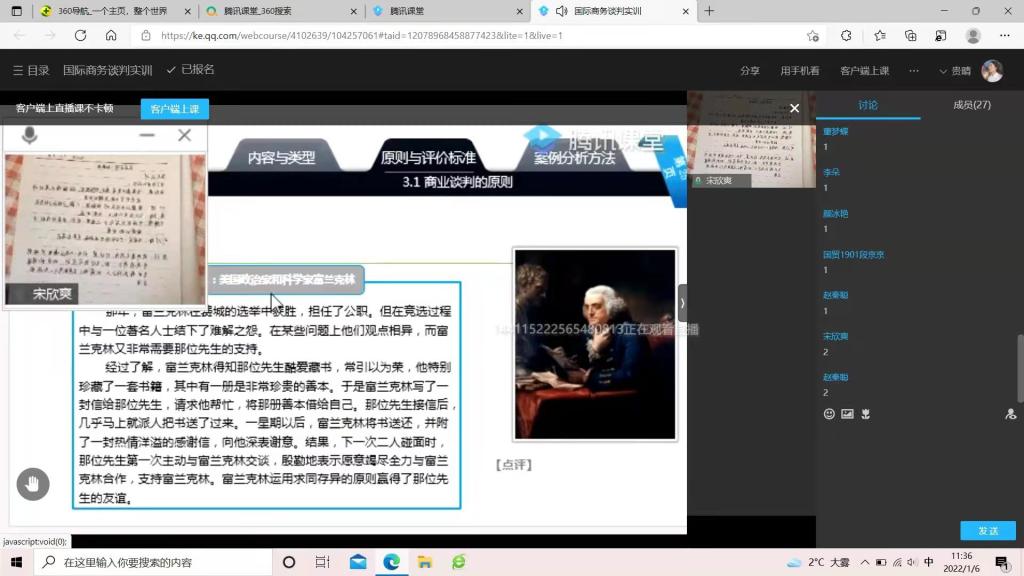Click the send image icon in chat
Screen dimensions: 1024x576
tap(847, 414)
